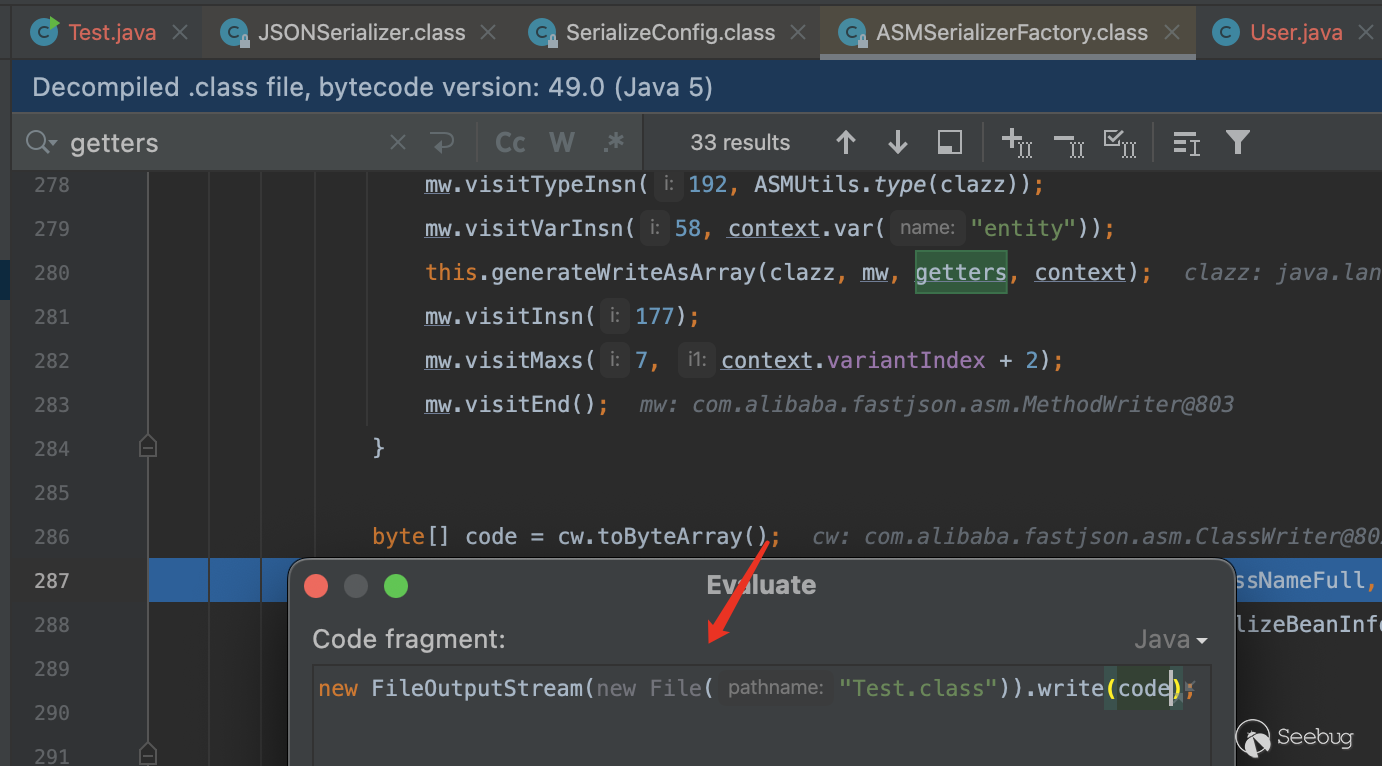Viewport: 1382px width, 766px height.
Task: Open search results in Find window
Action: coord(949,143)
